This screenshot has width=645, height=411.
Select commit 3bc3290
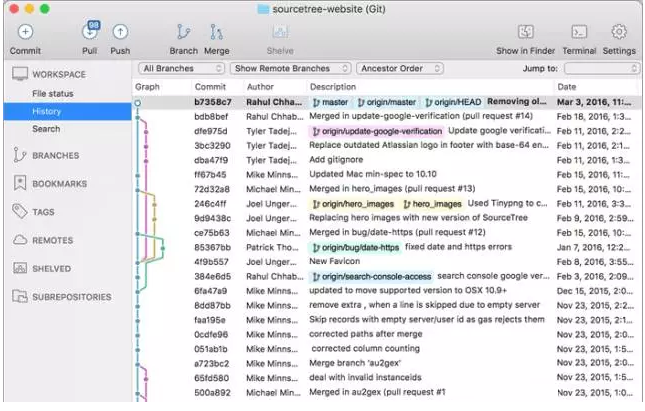tap(386, 146)
